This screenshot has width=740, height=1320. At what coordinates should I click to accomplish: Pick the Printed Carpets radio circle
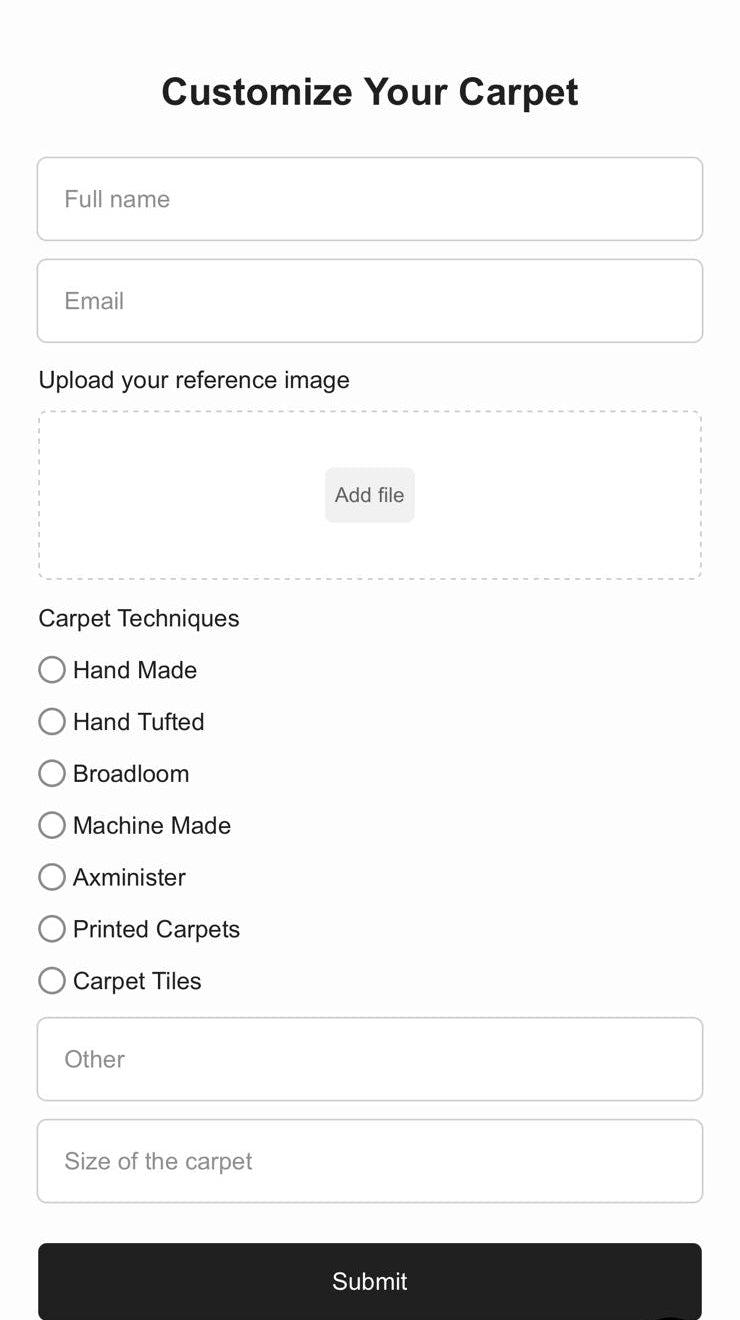pyautogui.click(x=52, y=930)
